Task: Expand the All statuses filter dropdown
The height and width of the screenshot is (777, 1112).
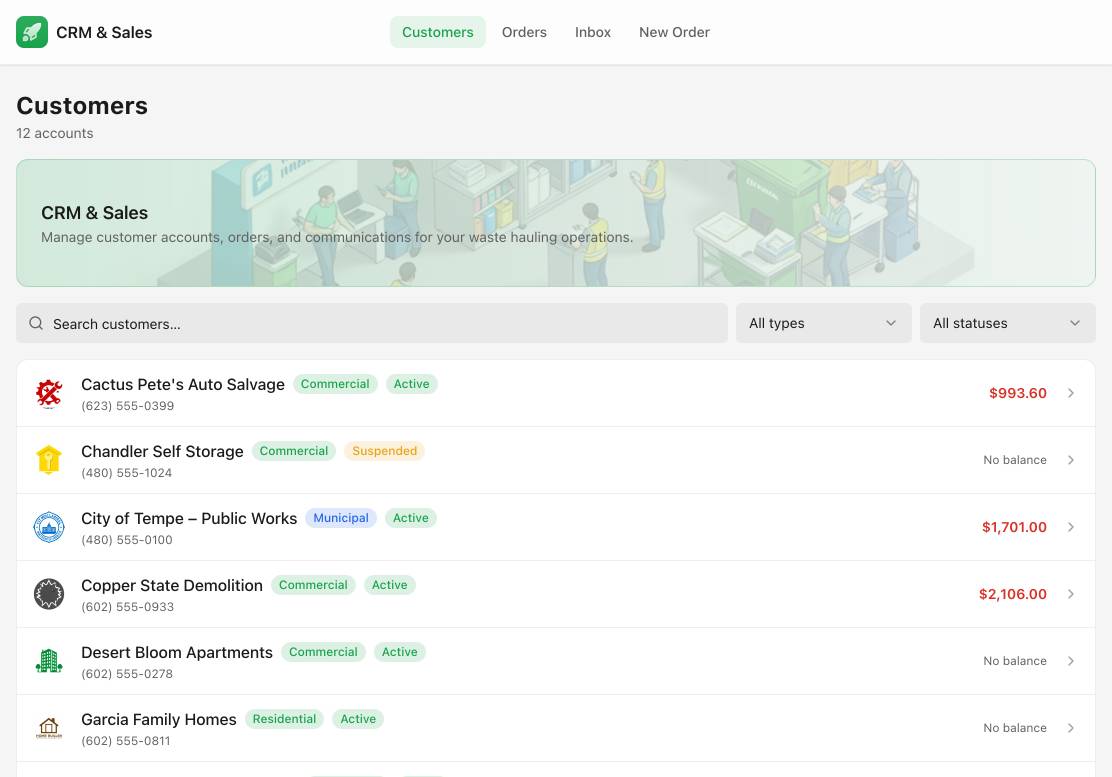Action: point(1008,323)
